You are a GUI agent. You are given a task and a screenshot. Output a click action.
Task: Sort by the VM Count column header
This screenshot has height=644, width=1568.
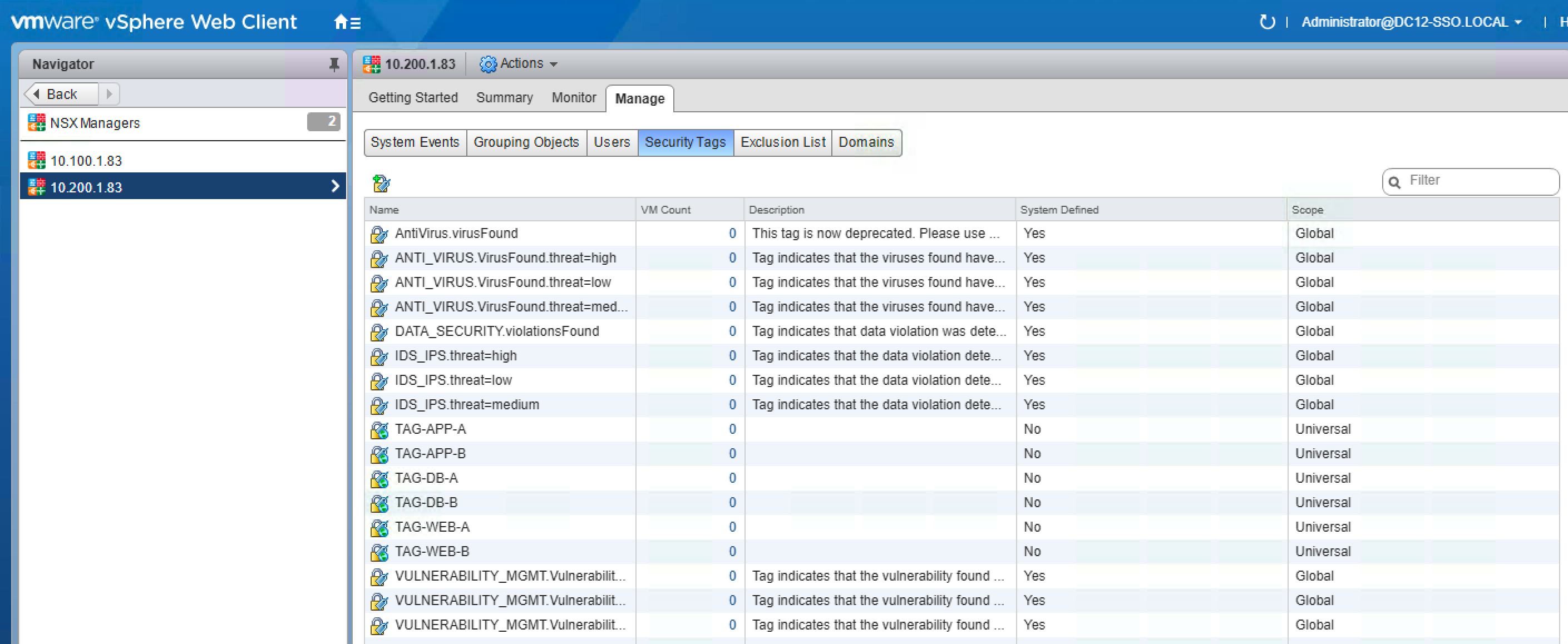click(x=665, y=210)
